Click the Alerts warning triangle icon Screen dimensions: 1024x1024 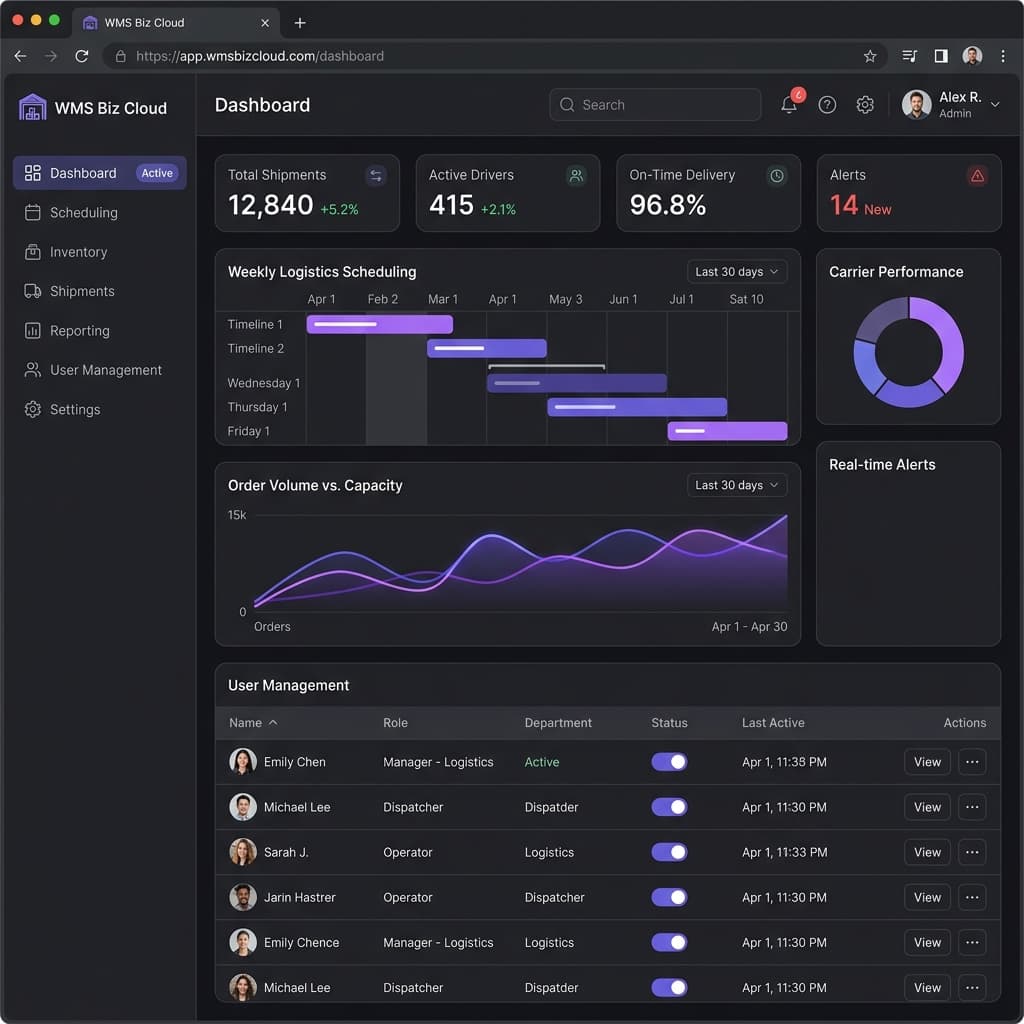click(x=977, y=176)
